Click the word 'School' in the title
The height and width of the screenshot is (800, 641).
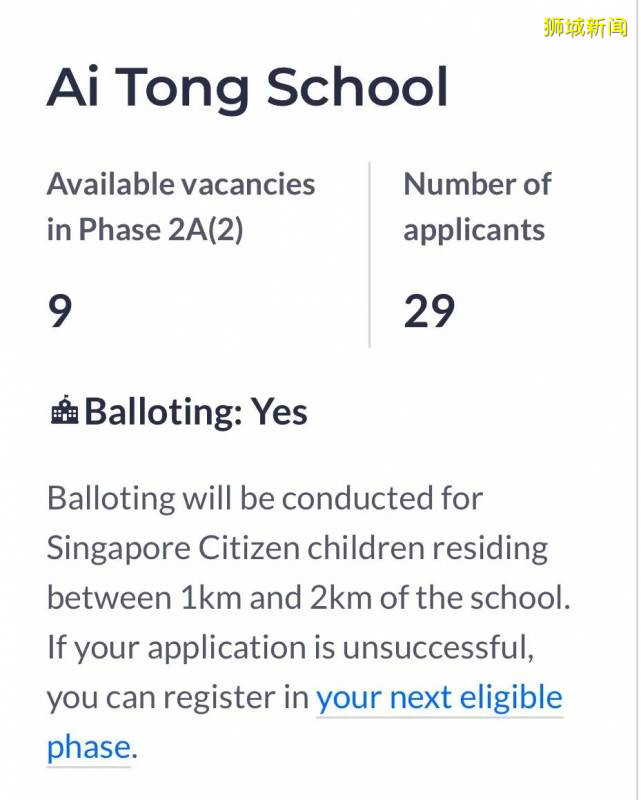pyautogui.click(x=357, y=87)
